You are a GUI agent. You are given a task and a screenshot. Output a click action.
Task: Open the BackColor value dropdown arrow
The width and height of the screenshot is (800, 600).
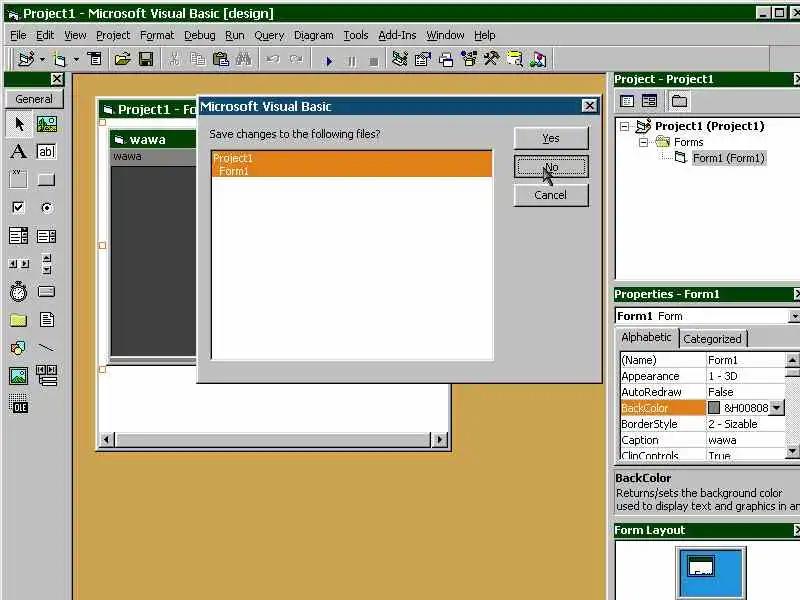(x=777, y=408)
